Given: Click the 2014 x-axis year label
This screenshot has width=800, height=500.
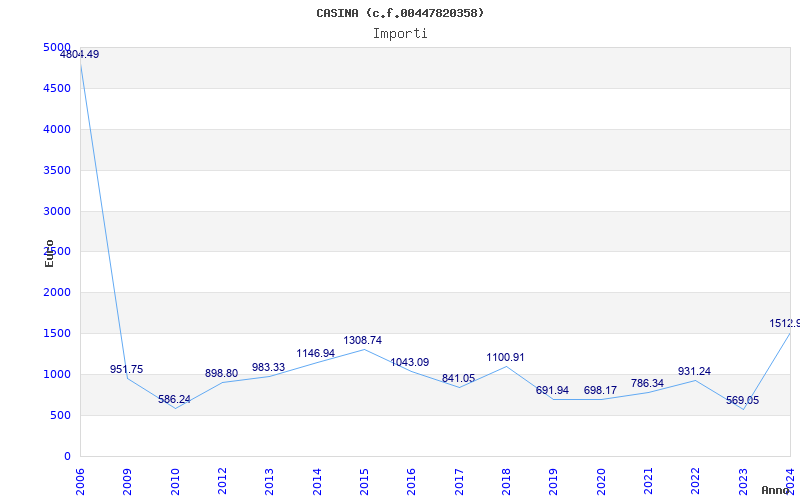Looking at the screenshot, I should pyautogui.click(x=317, y=482).
